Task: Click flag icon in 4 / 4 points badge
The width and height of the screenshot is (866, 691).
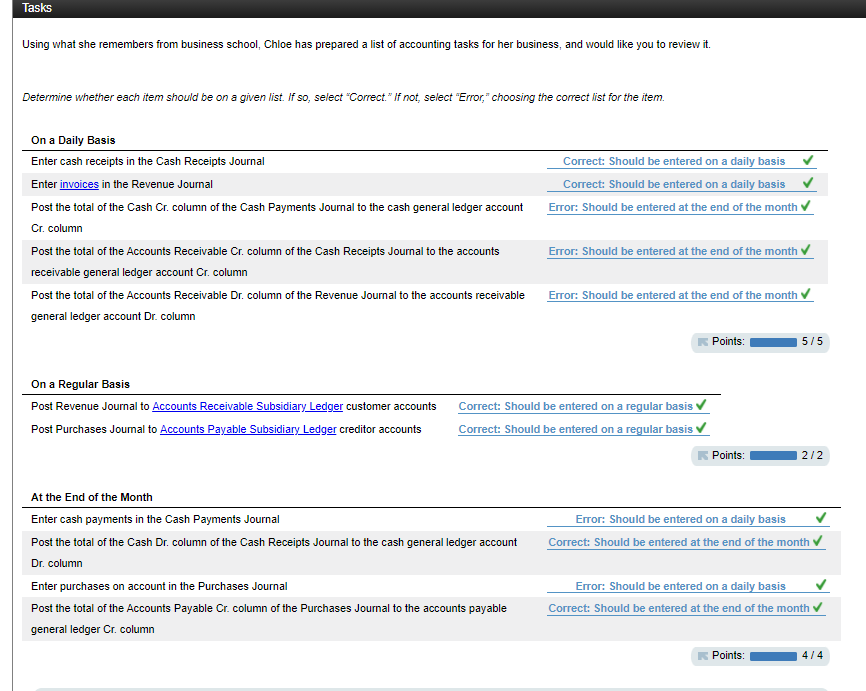Action: point(703,656)
